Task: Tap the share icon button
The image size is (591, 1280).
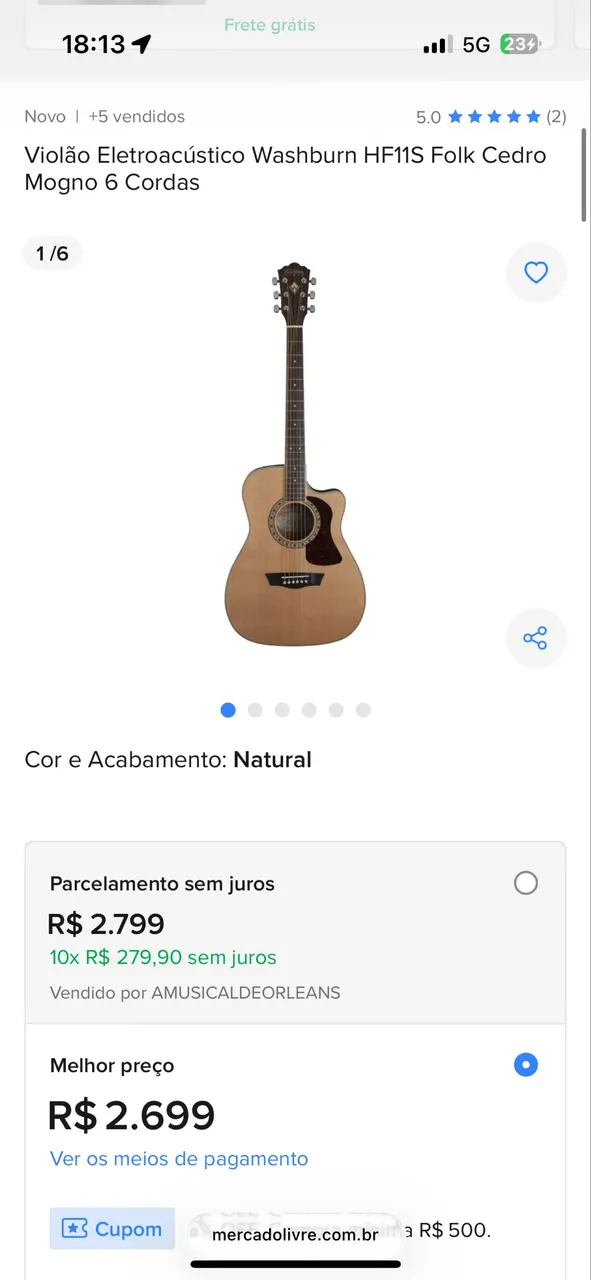Action: pos(536,638)
